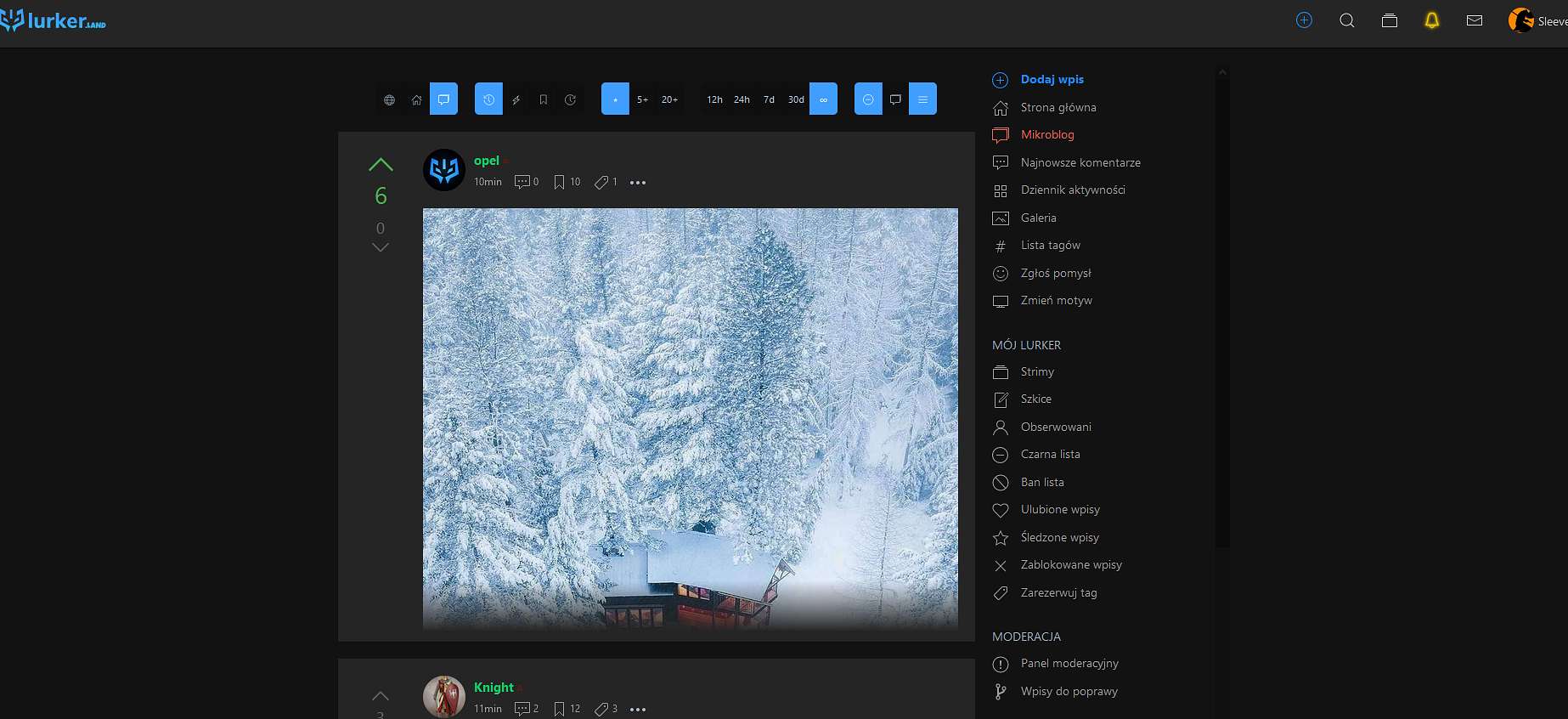The width and height of the screenshot is (1568, 719).
Task: Limit entries to last 30d
Action: [x=796, y=99]
